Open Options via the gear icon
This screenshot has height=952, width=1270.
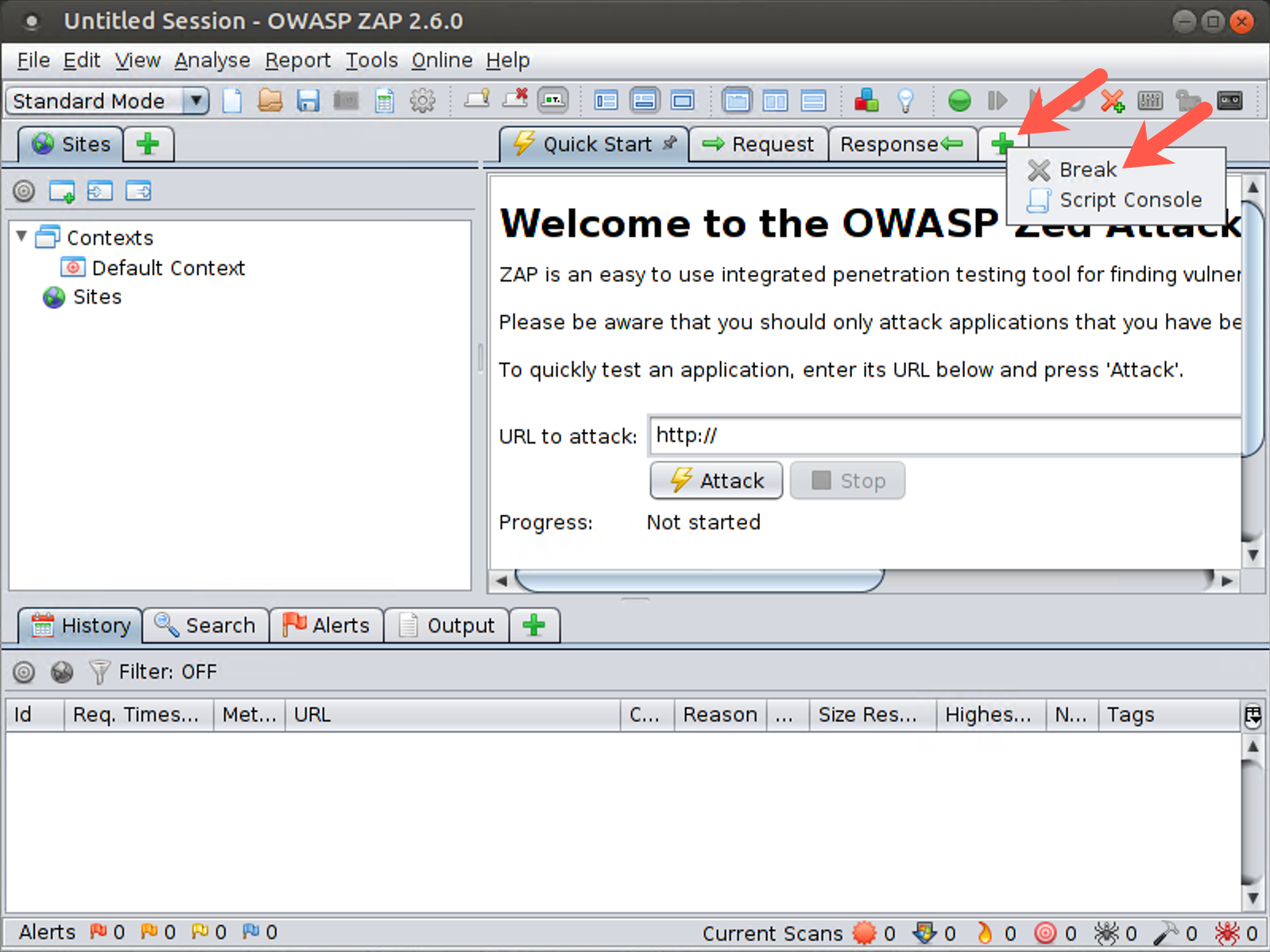click(x=422, y=101)
